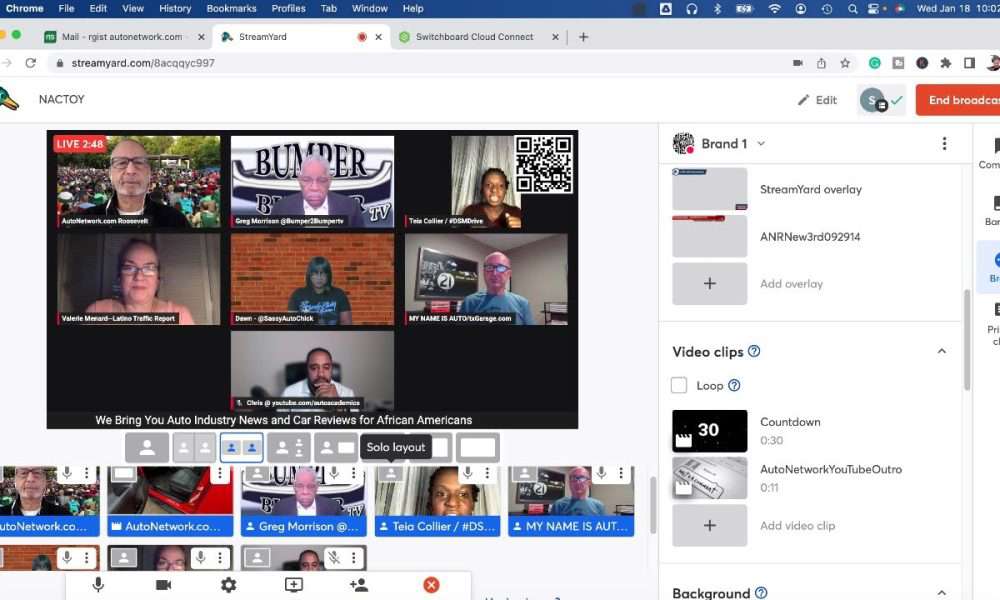The width and height of the screenshot is (1000, 600).
Task: Click the brand panel vertical scrollbar
Action: tap(967, 339)
